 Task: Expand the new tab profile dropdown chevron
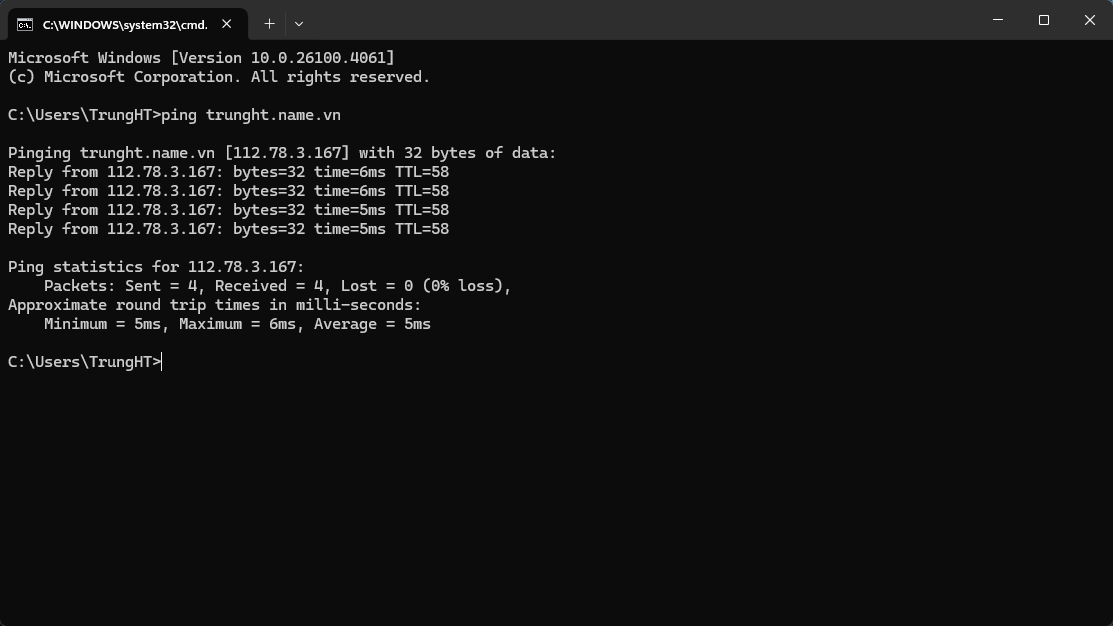coord(299,23)
